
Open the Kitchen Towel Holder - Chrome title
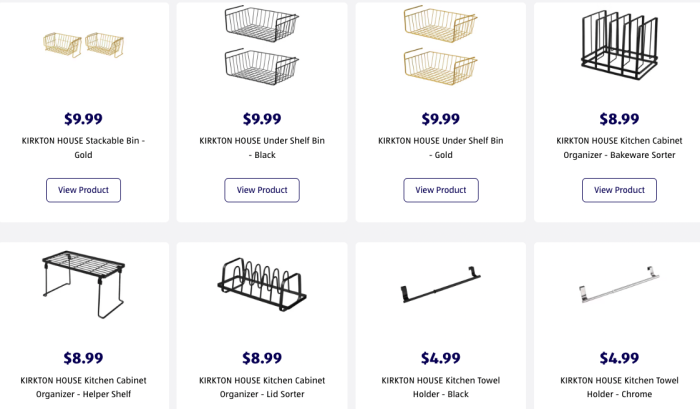(619, 387)
